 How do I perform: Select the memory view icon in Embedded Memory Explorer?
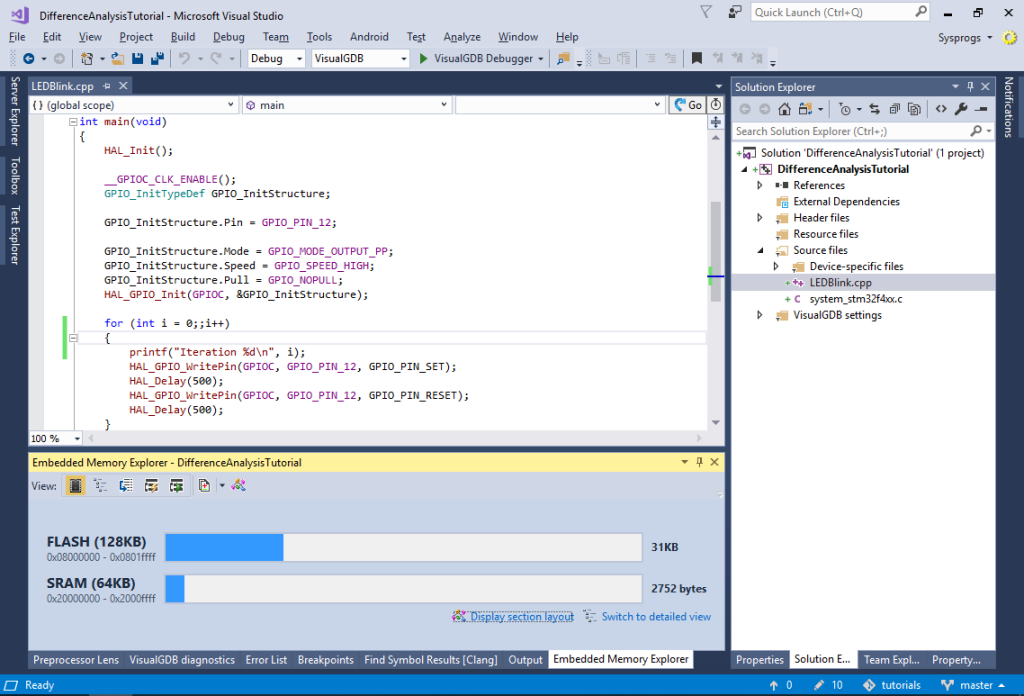point(75,485)
